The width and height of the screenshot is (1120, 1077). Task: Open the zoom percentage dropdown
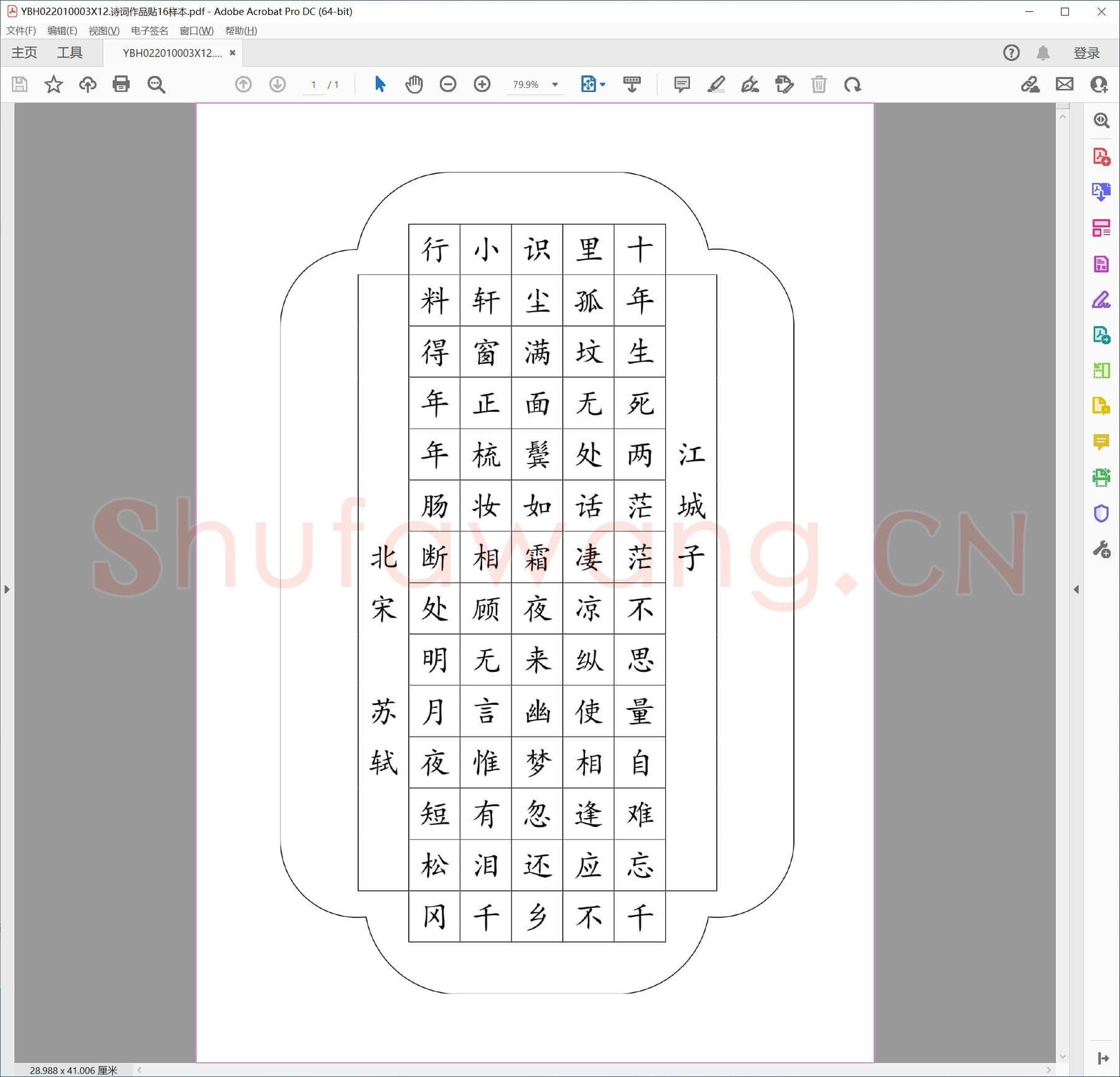coord(555,85)
